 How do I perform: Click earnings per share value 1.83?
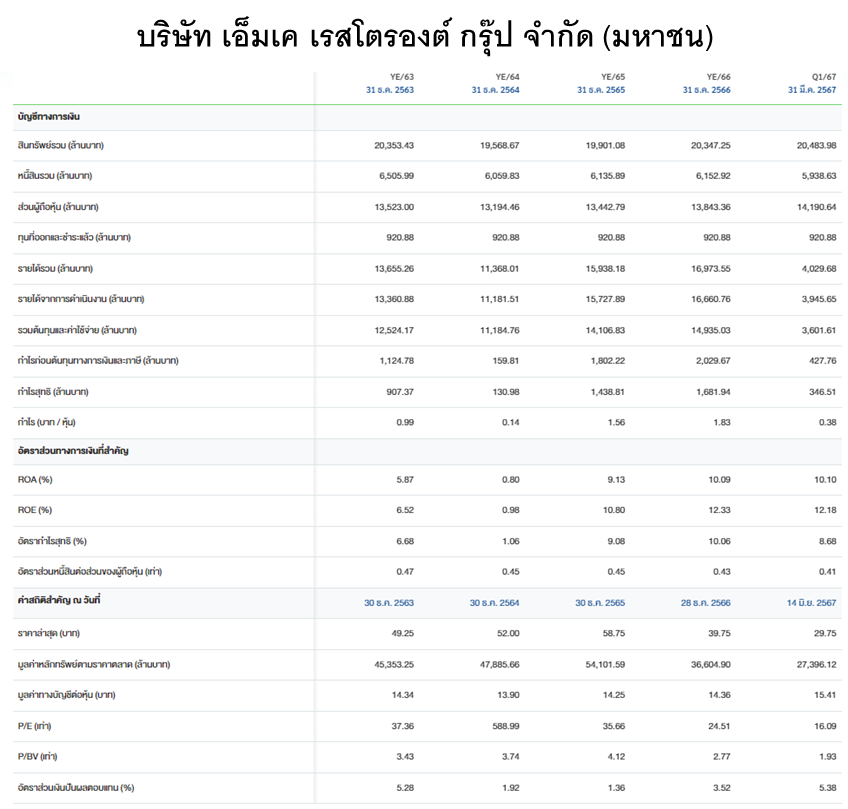tap(722, 422)
